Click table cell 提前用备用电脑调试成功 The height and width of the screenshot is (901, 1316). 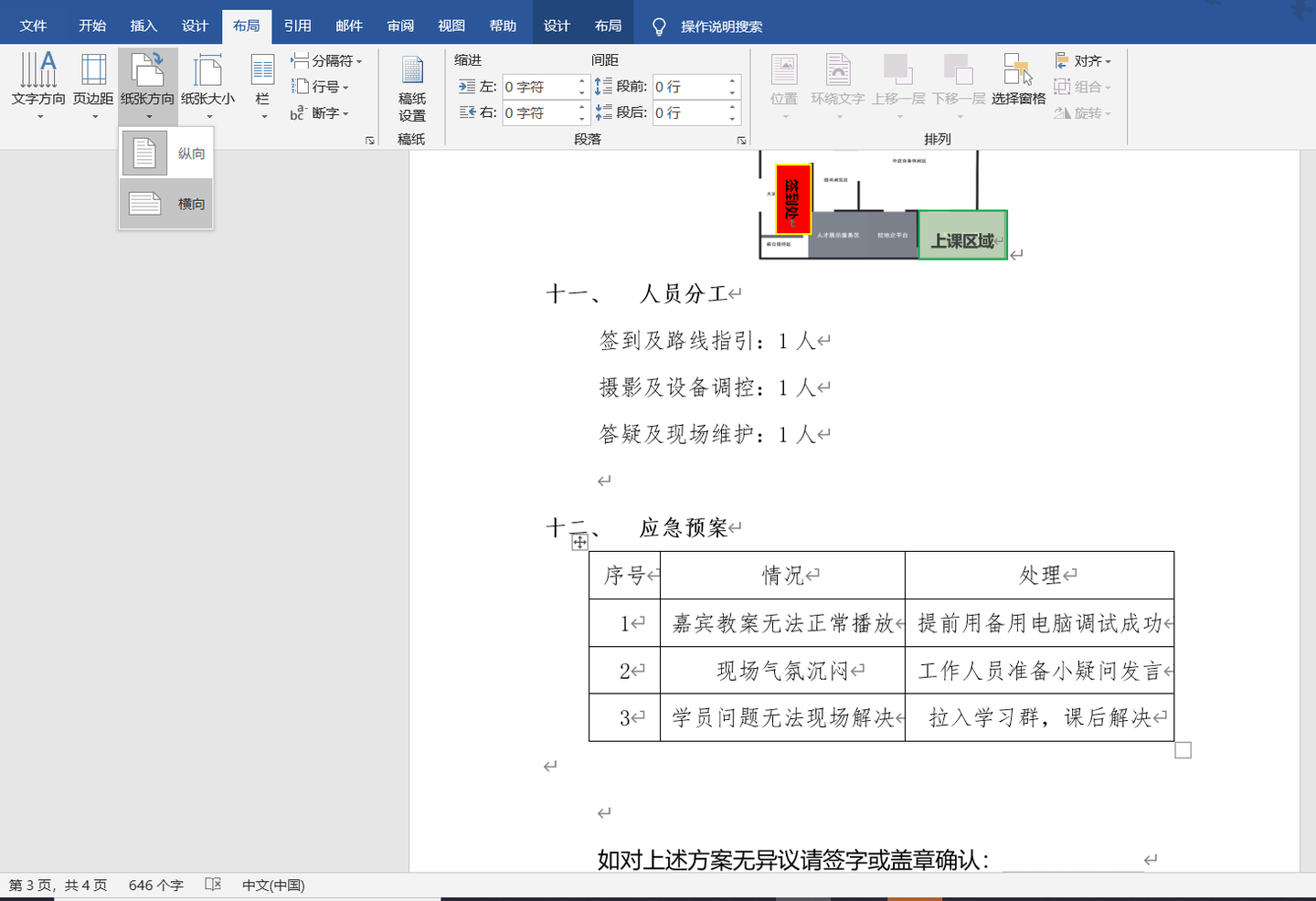1039,623
